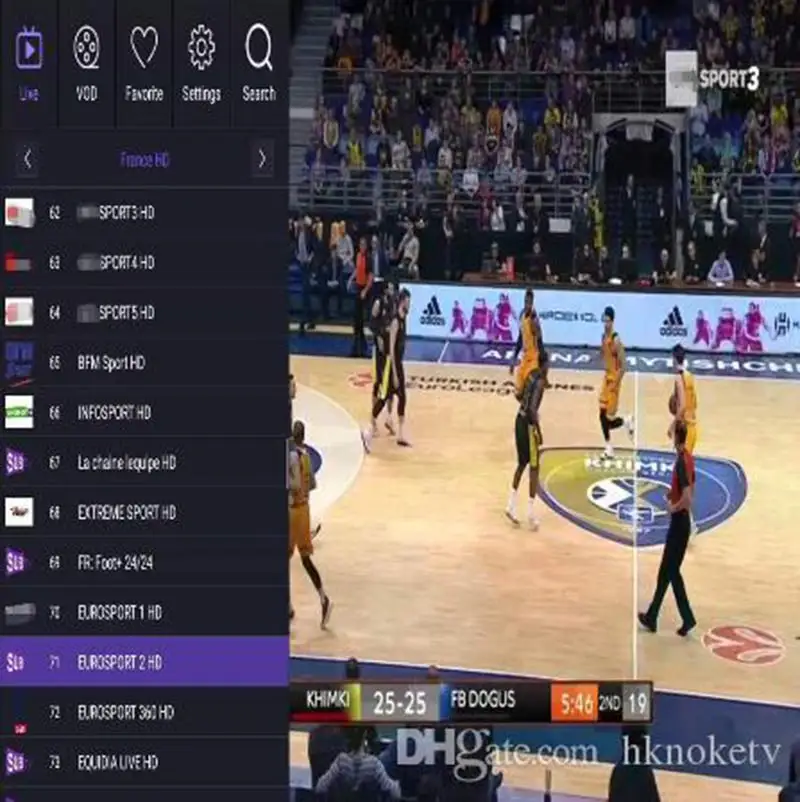Click the live basketball video preview
Viewport: 800px width, 802px height.
[x=544, y=401]
